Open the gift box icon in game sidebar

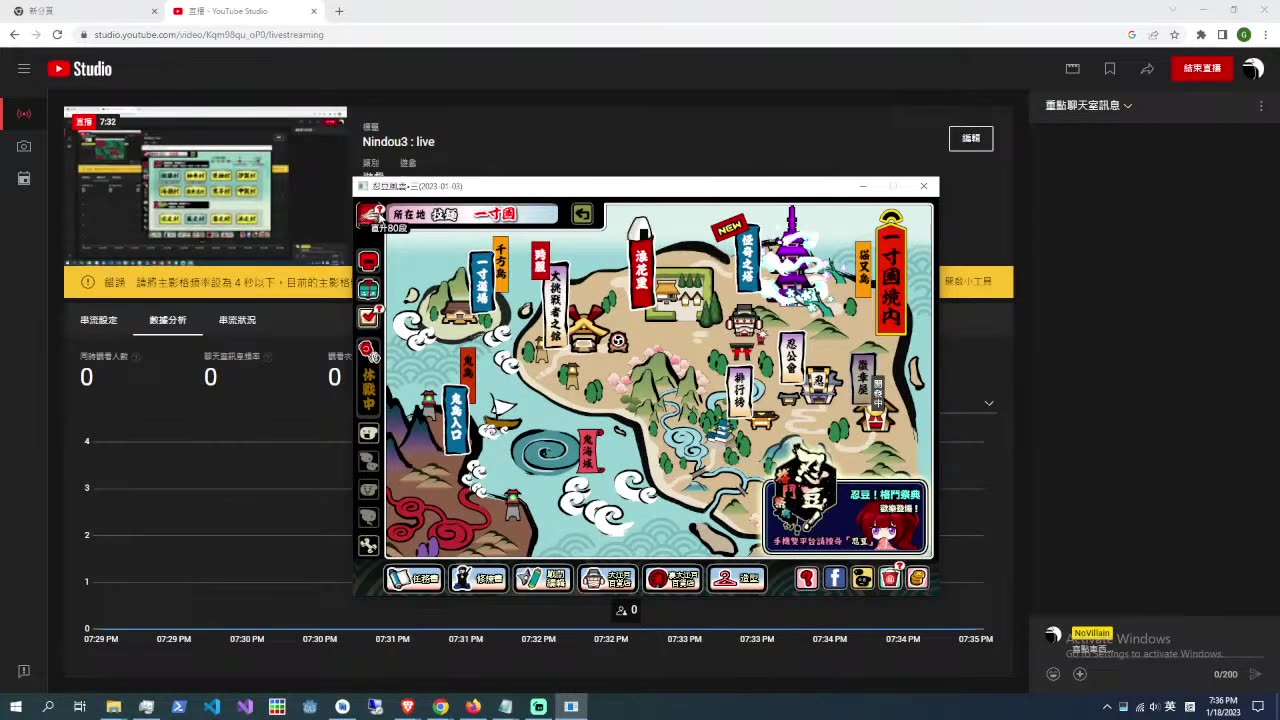[x=369, y=289]
